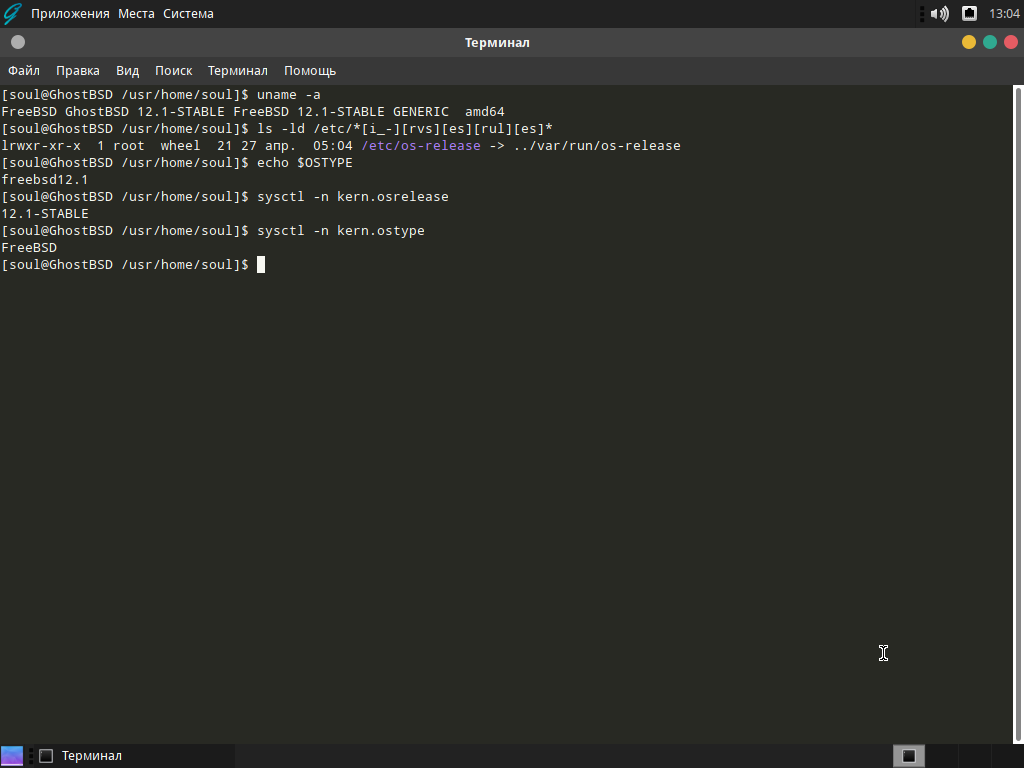The width and height of the screenshot is (1024, 768).
Task: Click the Терминал window title bar text
Action: click(x=497, y=42)
